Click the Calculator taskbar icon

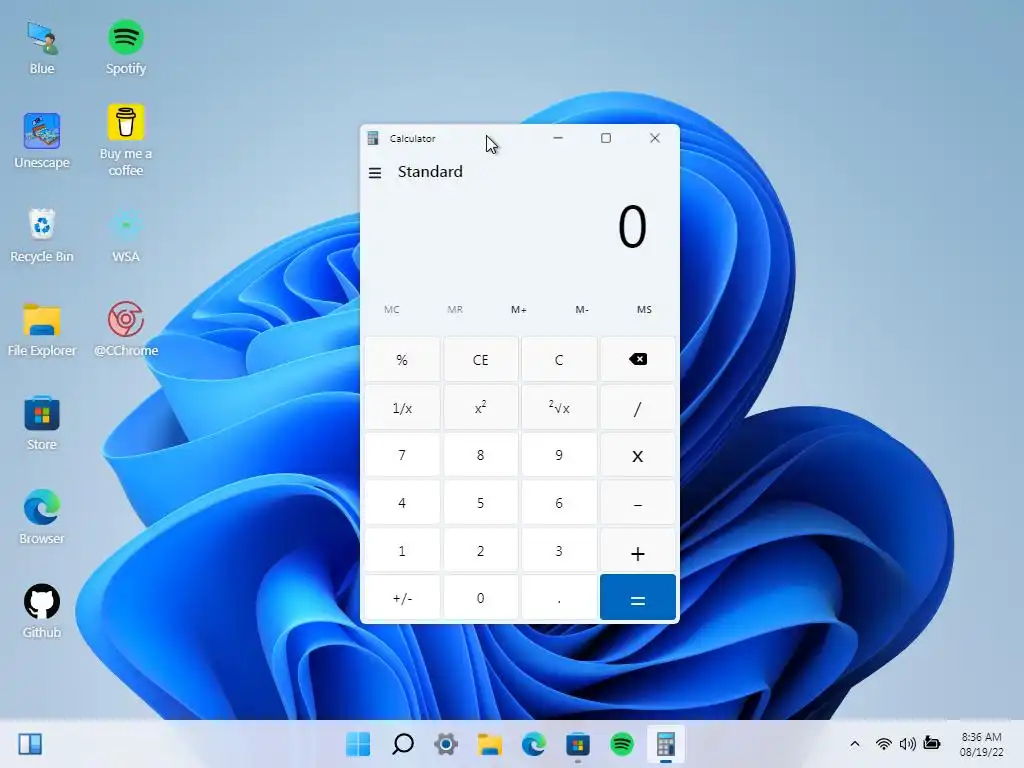(x=665, y=744)
